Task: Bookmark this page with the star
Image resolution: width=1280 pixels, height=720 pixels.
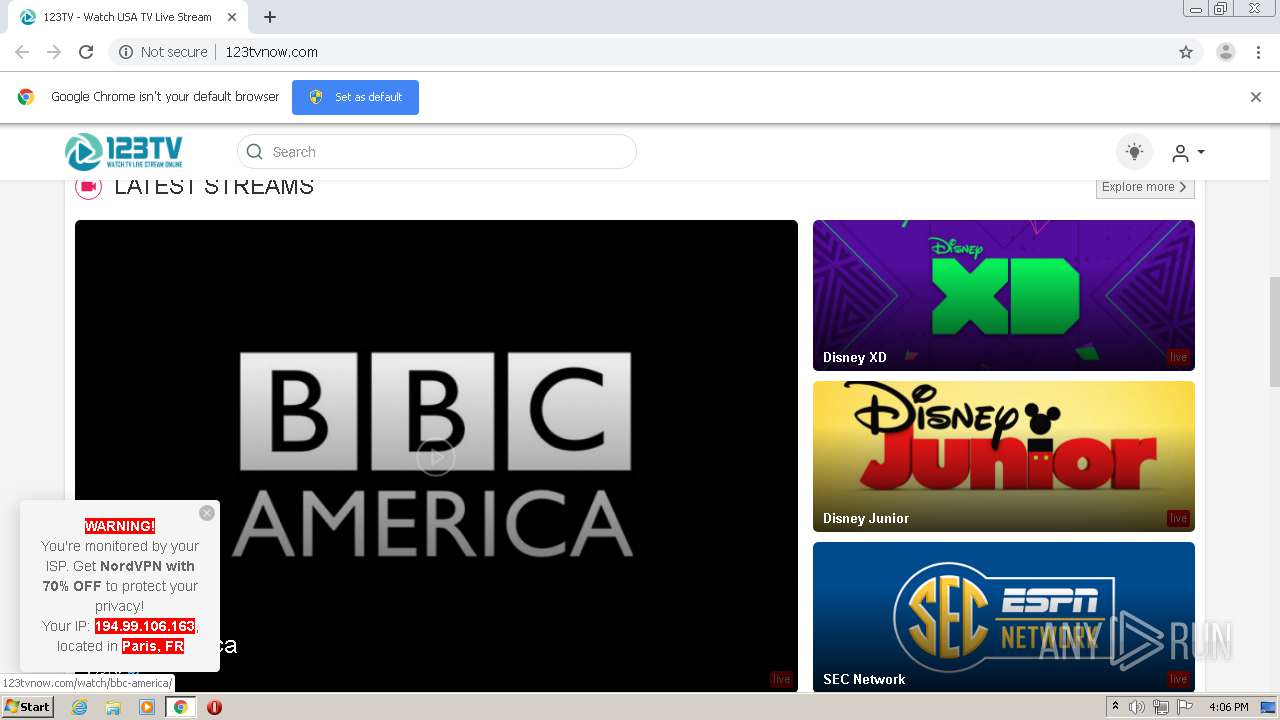Action: (x=1186, y=52)
